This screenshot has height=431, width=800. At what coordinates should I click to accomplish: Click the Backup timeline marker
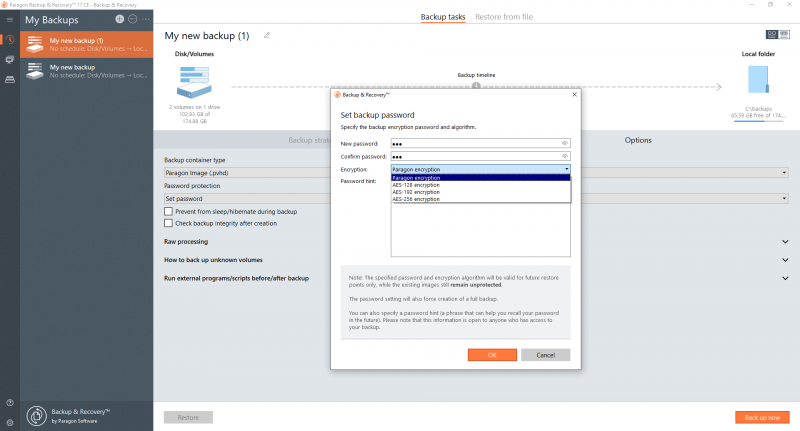tap(476, 85)
